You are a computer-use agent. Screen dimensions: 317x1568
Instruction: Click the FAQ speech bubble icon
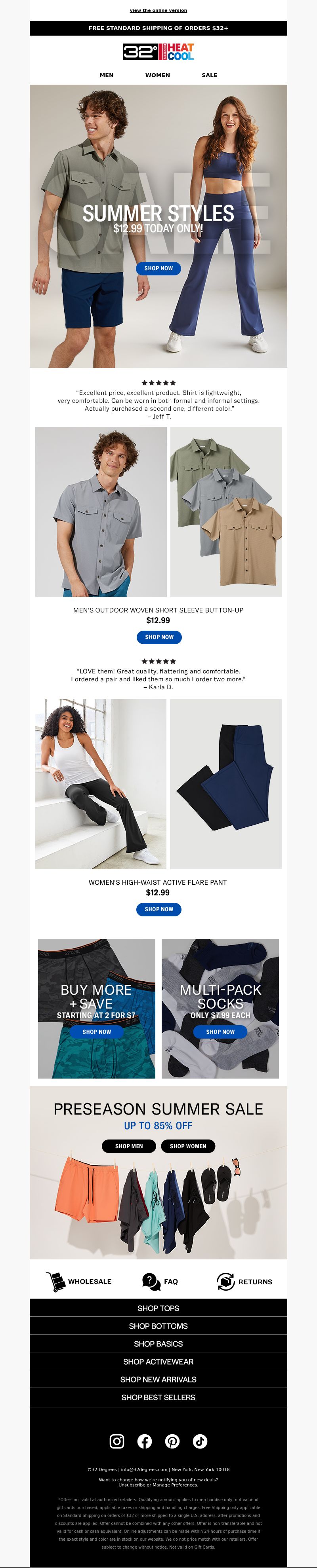tap(151, 1281)
